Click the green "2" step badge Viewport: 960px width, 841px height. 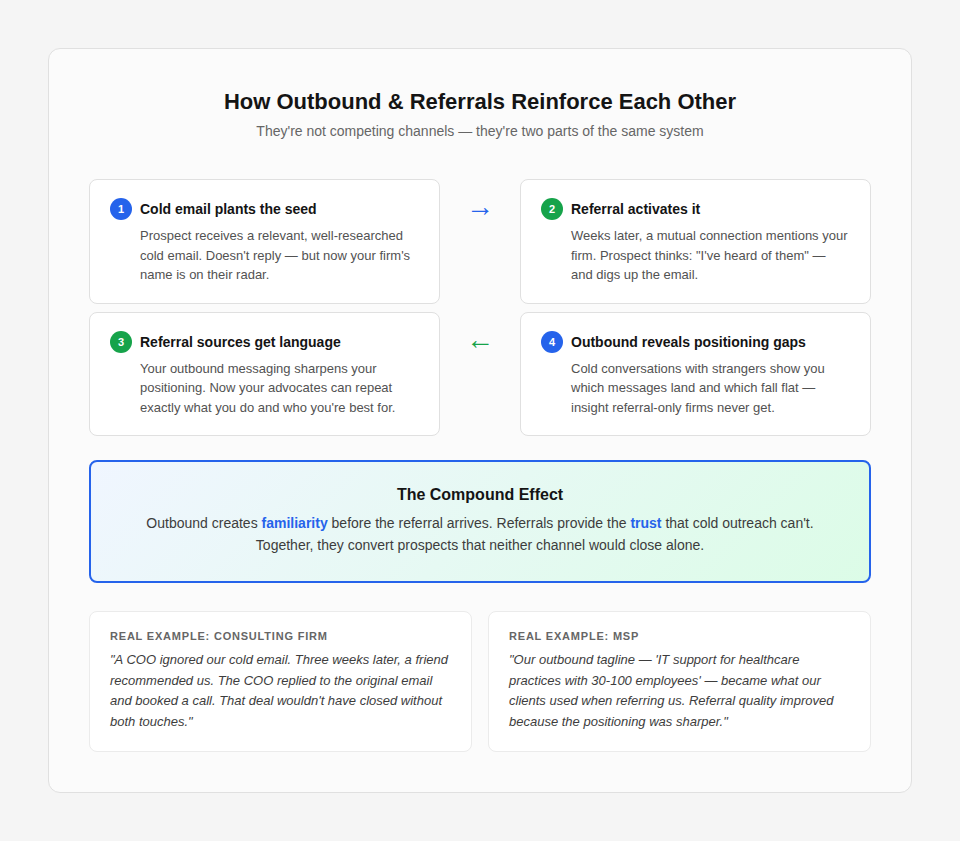[551, 209]
